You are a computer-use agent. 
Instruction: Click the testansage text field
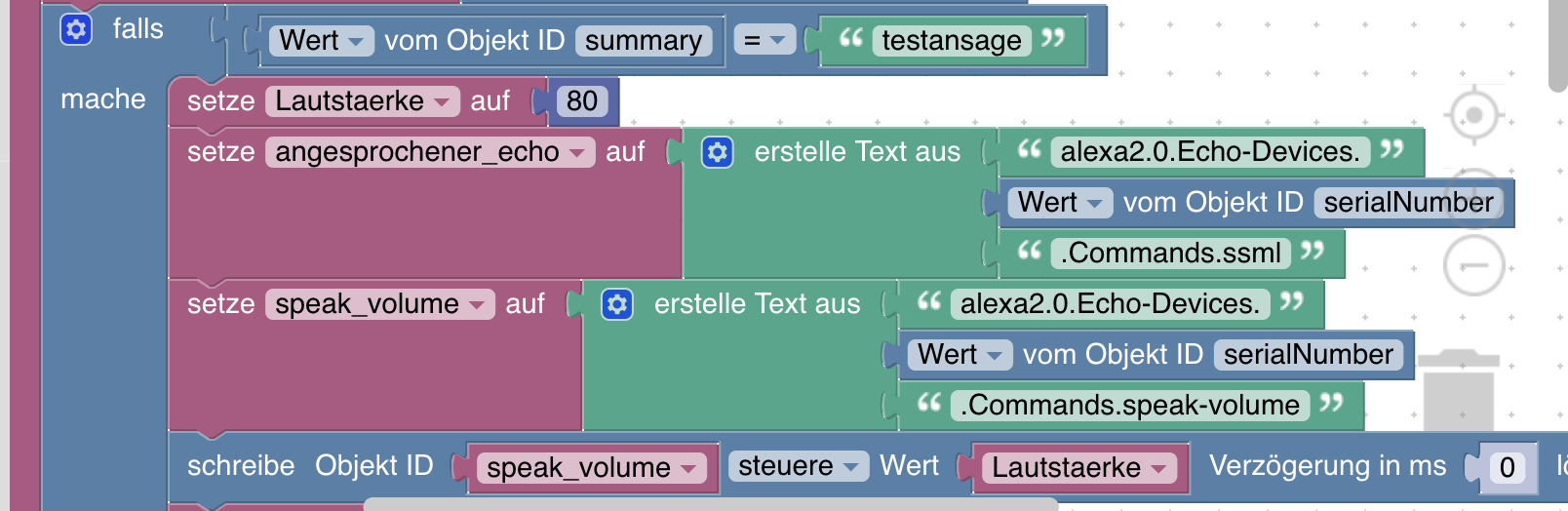click(951, 41)
